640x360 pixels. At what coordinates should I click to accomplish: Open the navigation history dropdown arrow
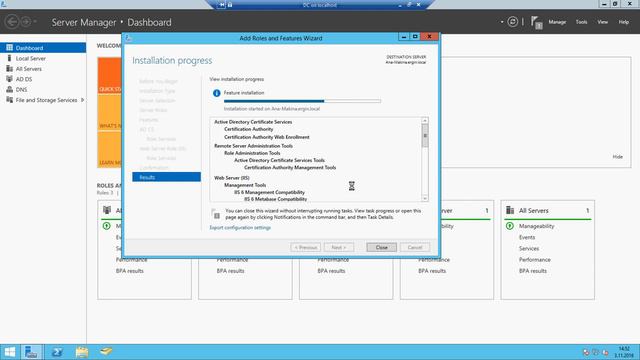[35, 21]
